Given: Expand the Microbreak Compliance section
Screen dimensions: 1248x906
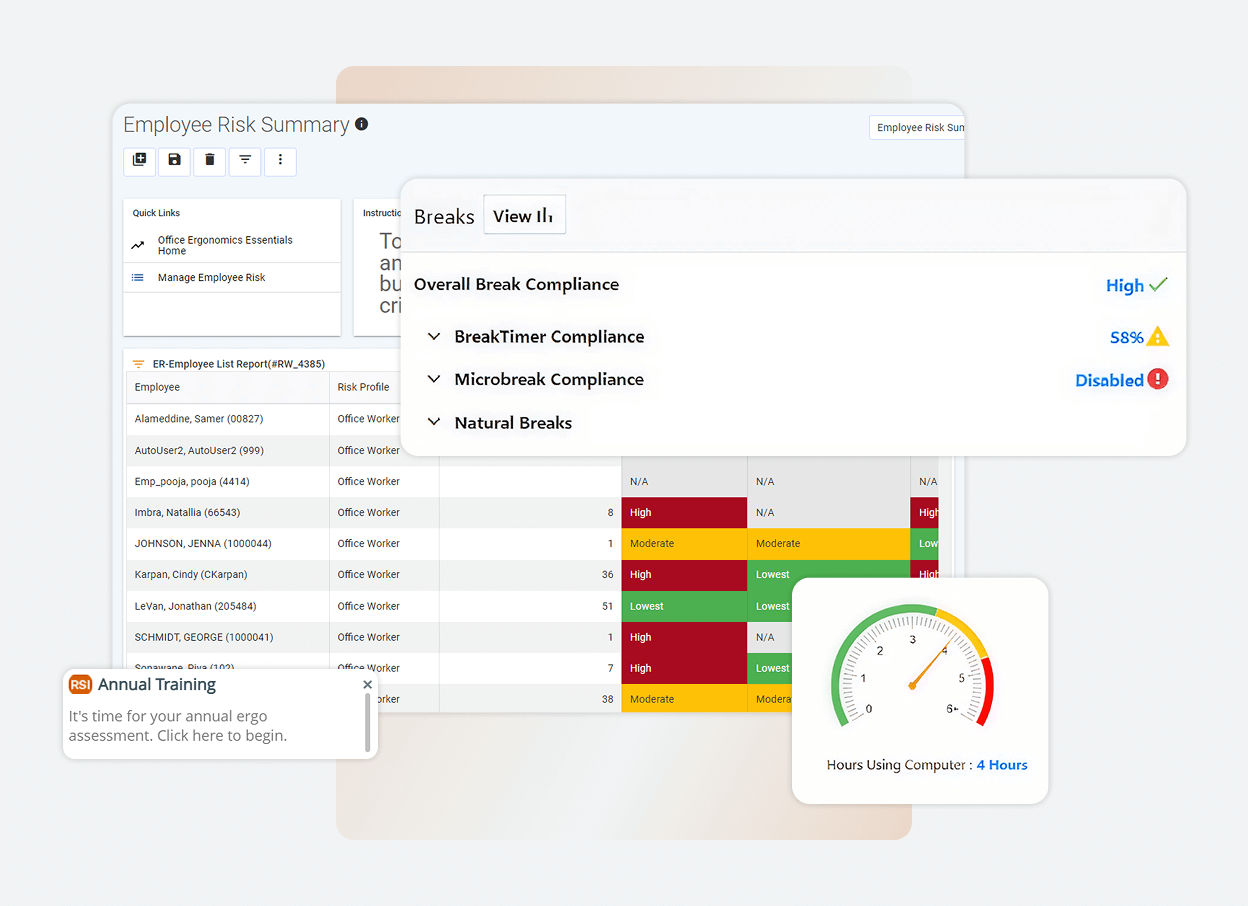Looking at the screenshot, I should [434, 379].
